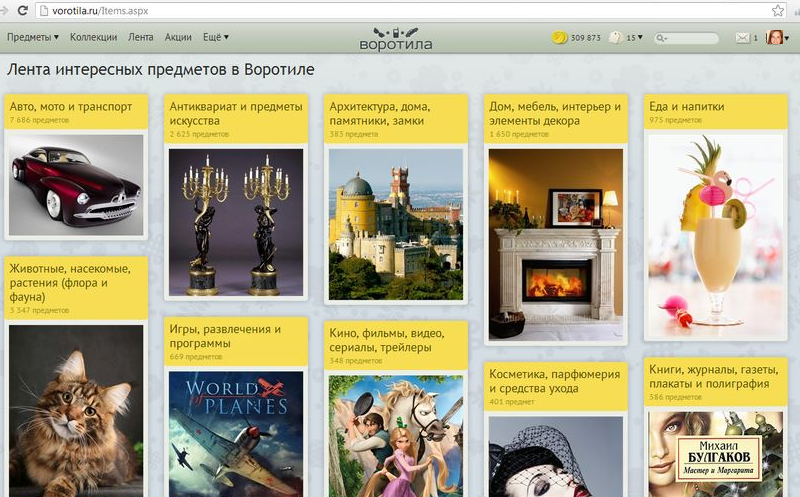Open category Косметика, парфюмерия и средства ухода
The image size is (800, 497).
click(x=555, y=381)
